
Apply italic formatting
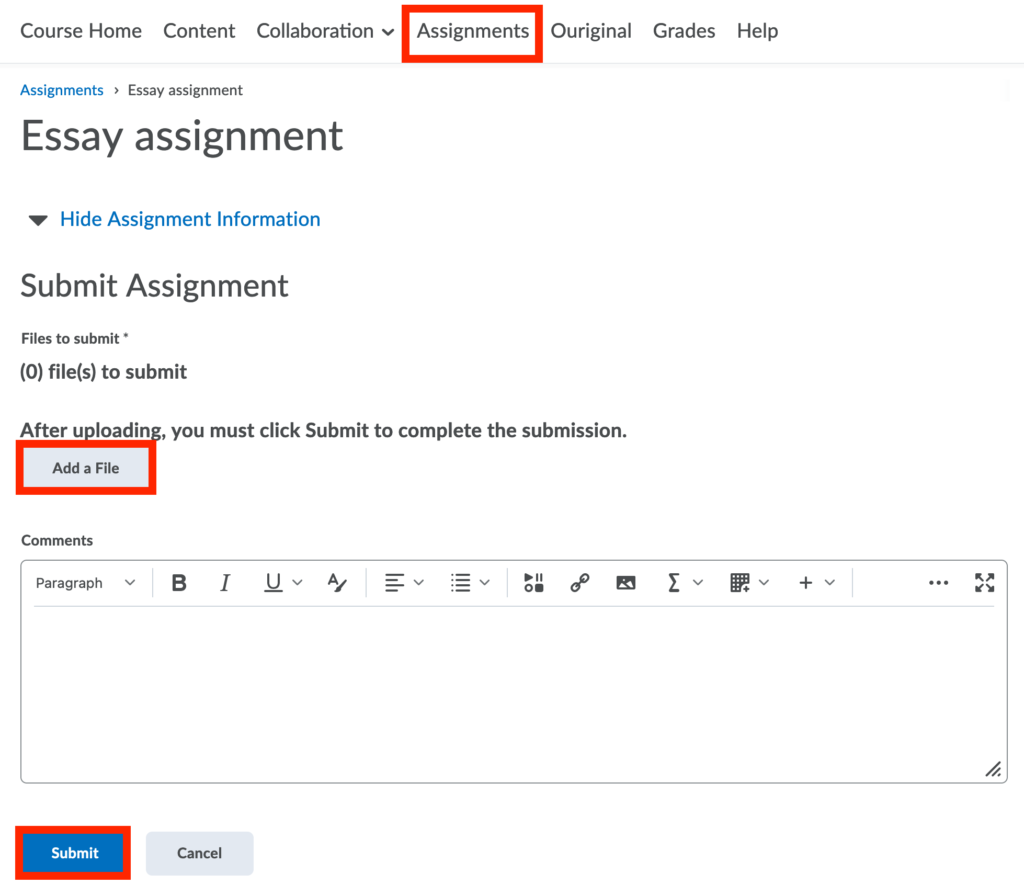[x=225, y=582]
